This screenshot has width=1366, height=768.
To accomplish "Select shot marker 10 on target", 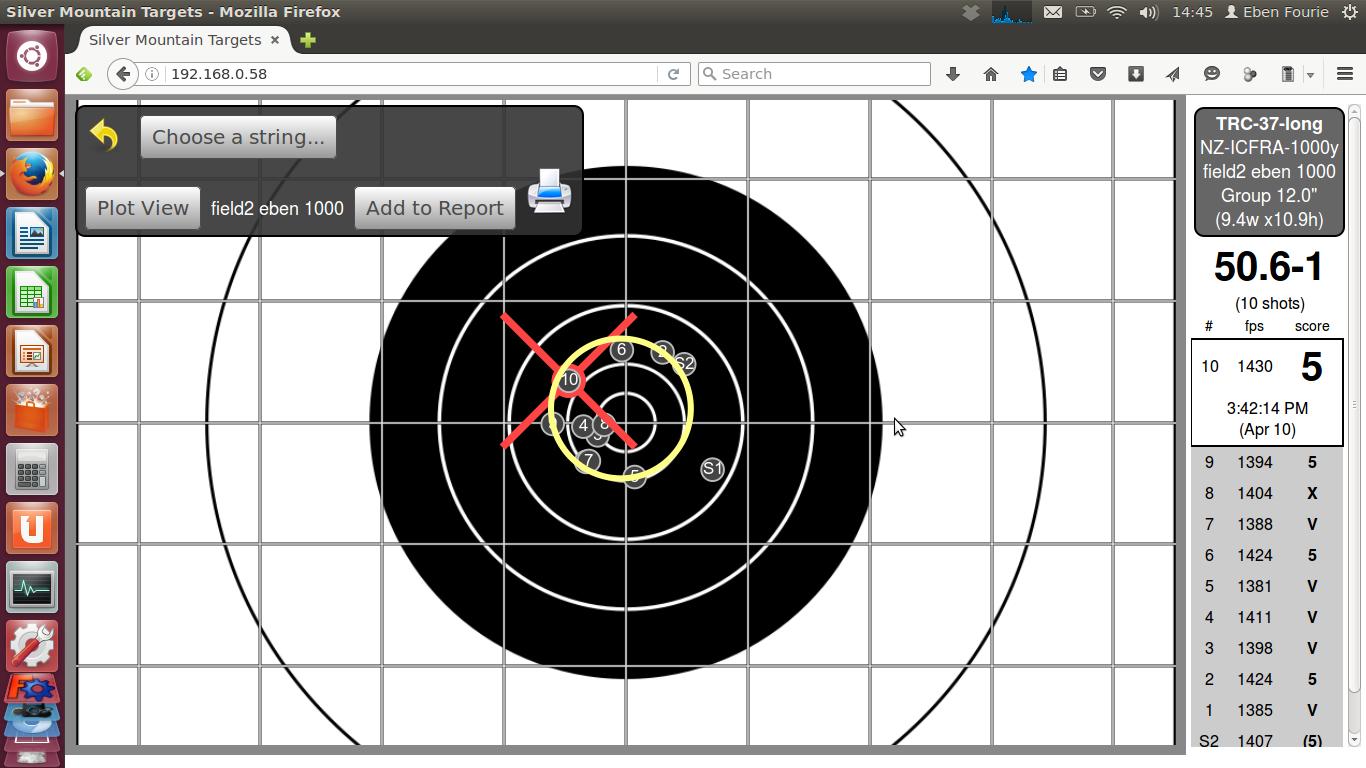I will (569, 380).
